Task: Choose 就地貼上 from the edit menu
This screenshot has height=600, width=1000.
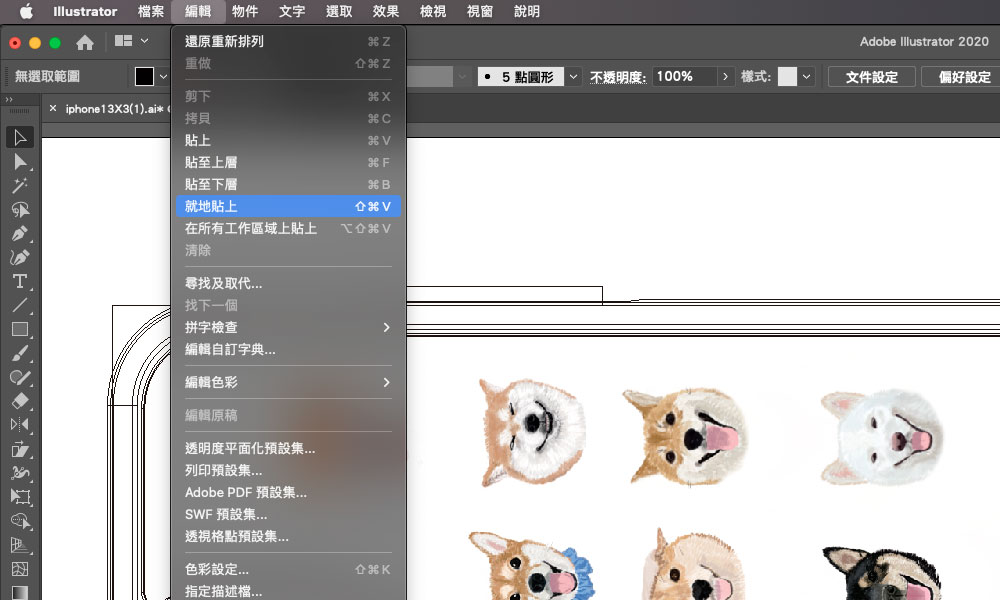Action: 288,206
